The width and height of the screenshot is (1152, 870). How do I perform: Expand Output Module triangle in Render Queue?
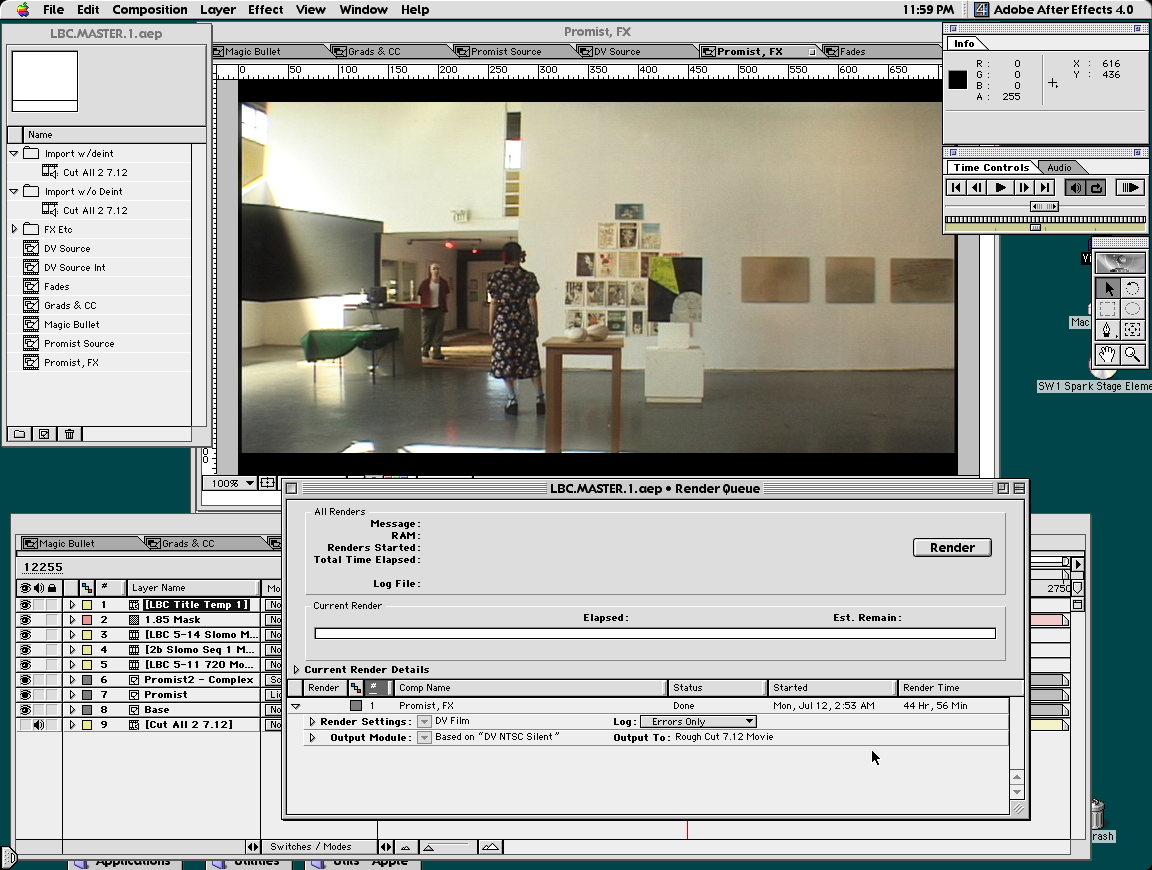(312, 737)
